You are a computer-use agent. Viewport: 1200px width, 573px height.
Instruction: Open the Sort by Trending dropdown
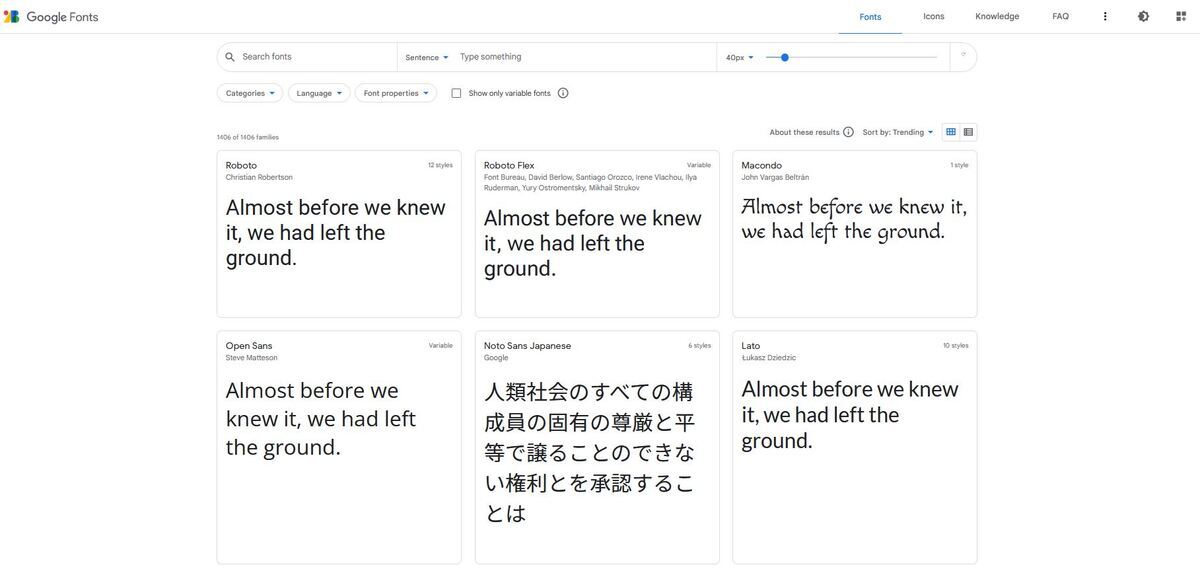point(898,132)
